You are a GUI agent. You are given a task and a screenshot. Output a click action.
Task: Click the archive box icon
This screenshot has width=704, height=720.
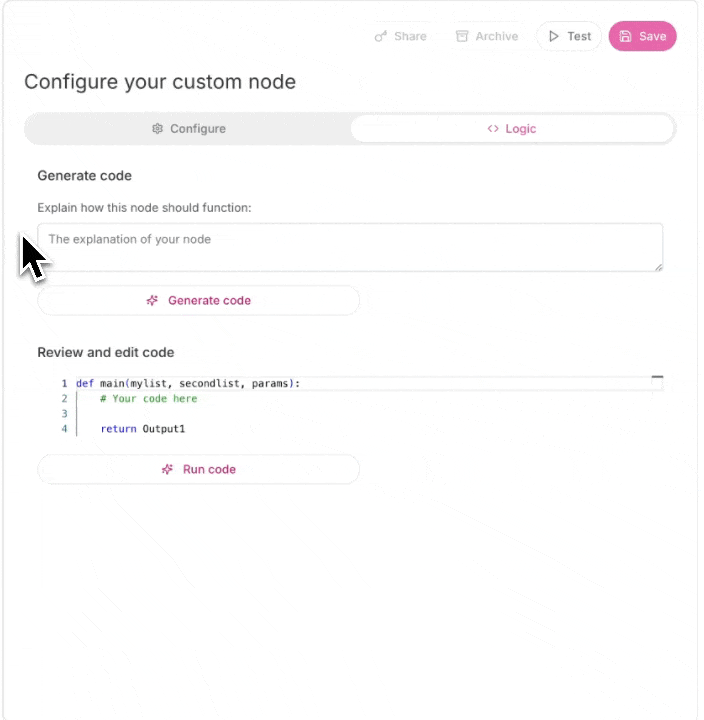tap(462, 36)
